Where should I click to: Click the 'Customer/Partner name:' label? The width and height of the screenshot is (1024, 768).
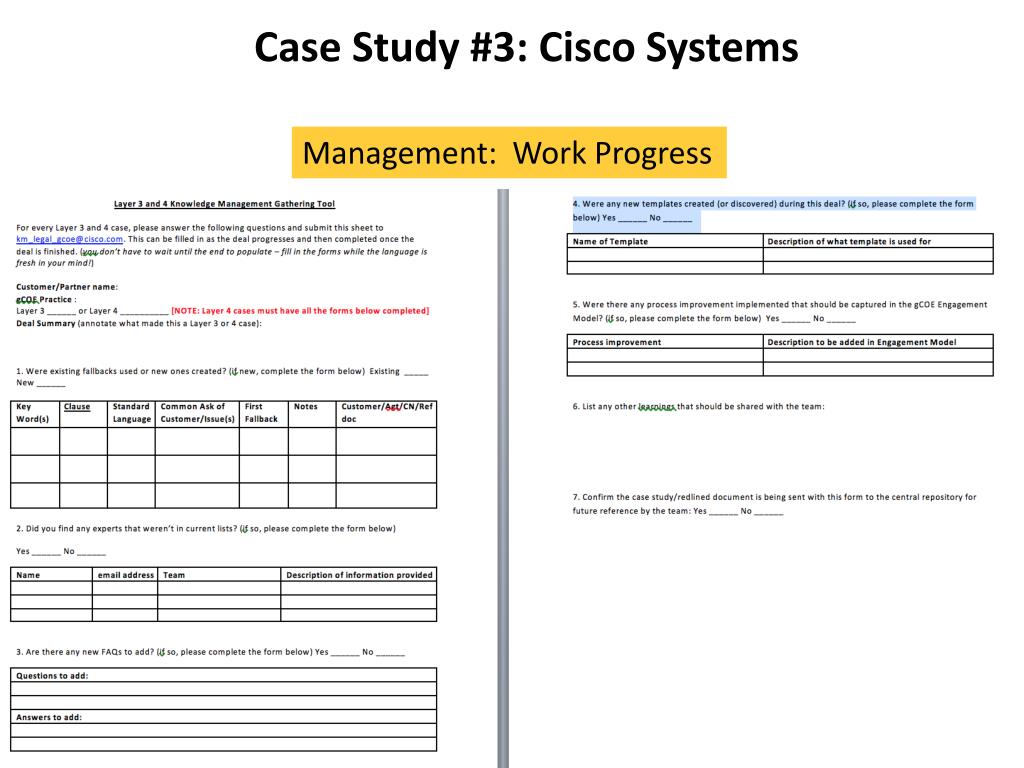click(x=67, y=287)
